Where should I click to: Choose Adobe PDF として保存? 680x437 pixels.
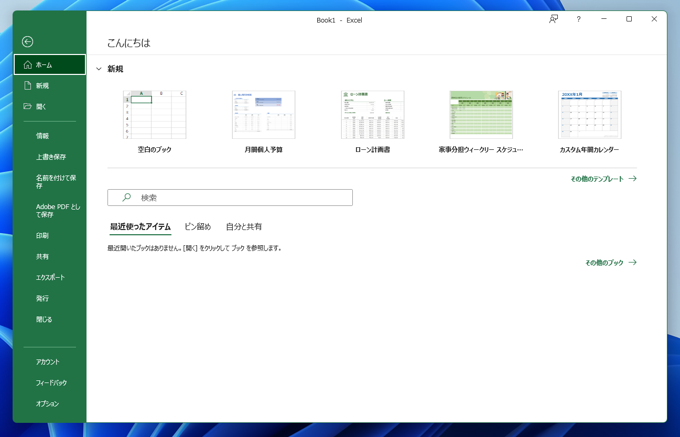(50, 210)
